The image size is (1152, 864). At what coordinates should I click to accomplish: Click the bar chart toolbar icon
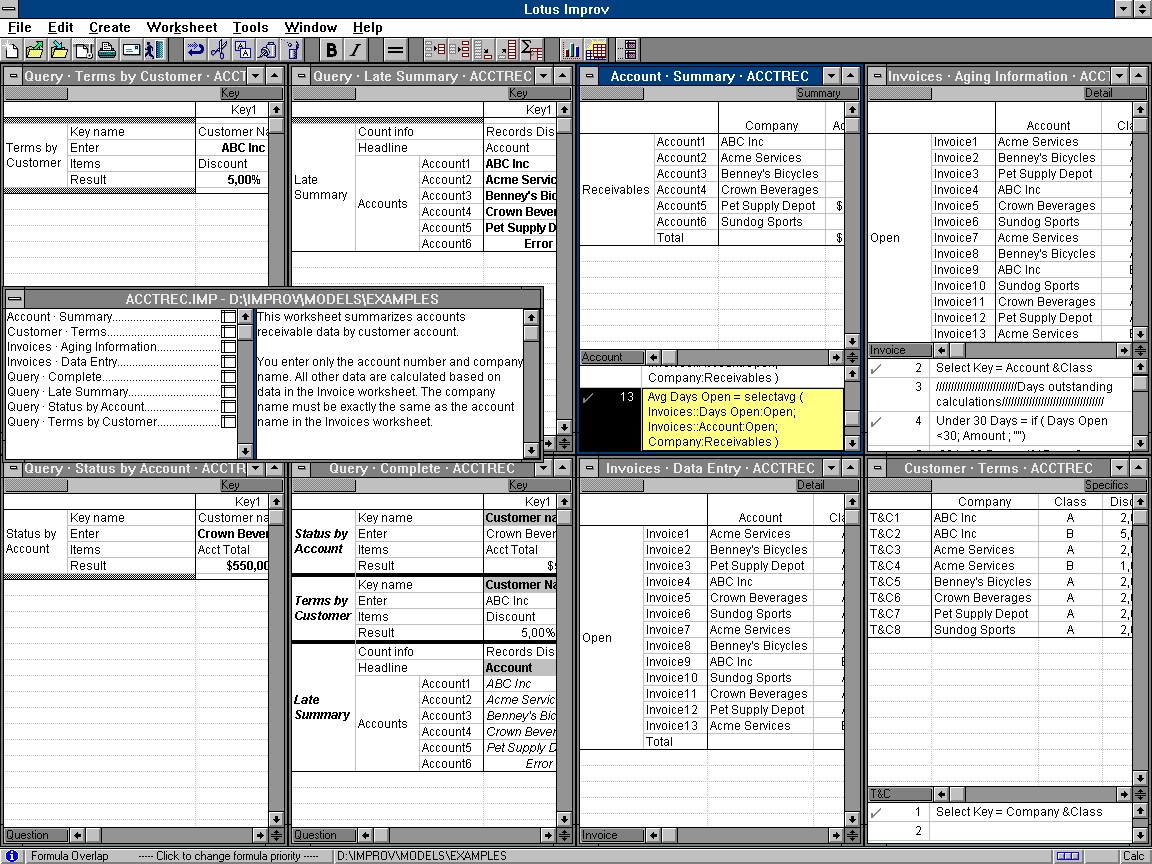click(x=572, y=50)
